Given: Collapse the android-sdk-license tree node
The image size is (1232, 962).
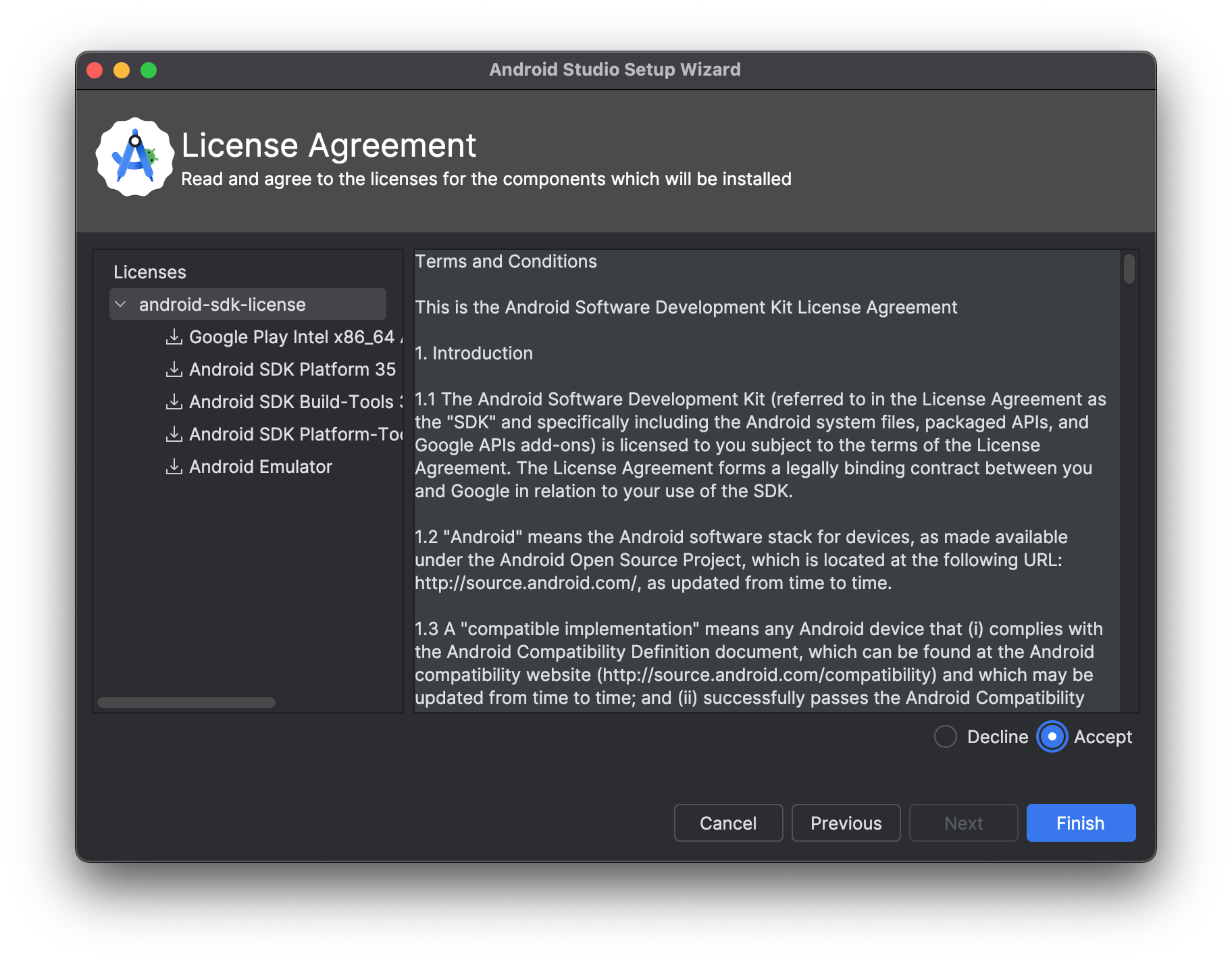Looking at the screenshot, I should [x=121, y=304].
